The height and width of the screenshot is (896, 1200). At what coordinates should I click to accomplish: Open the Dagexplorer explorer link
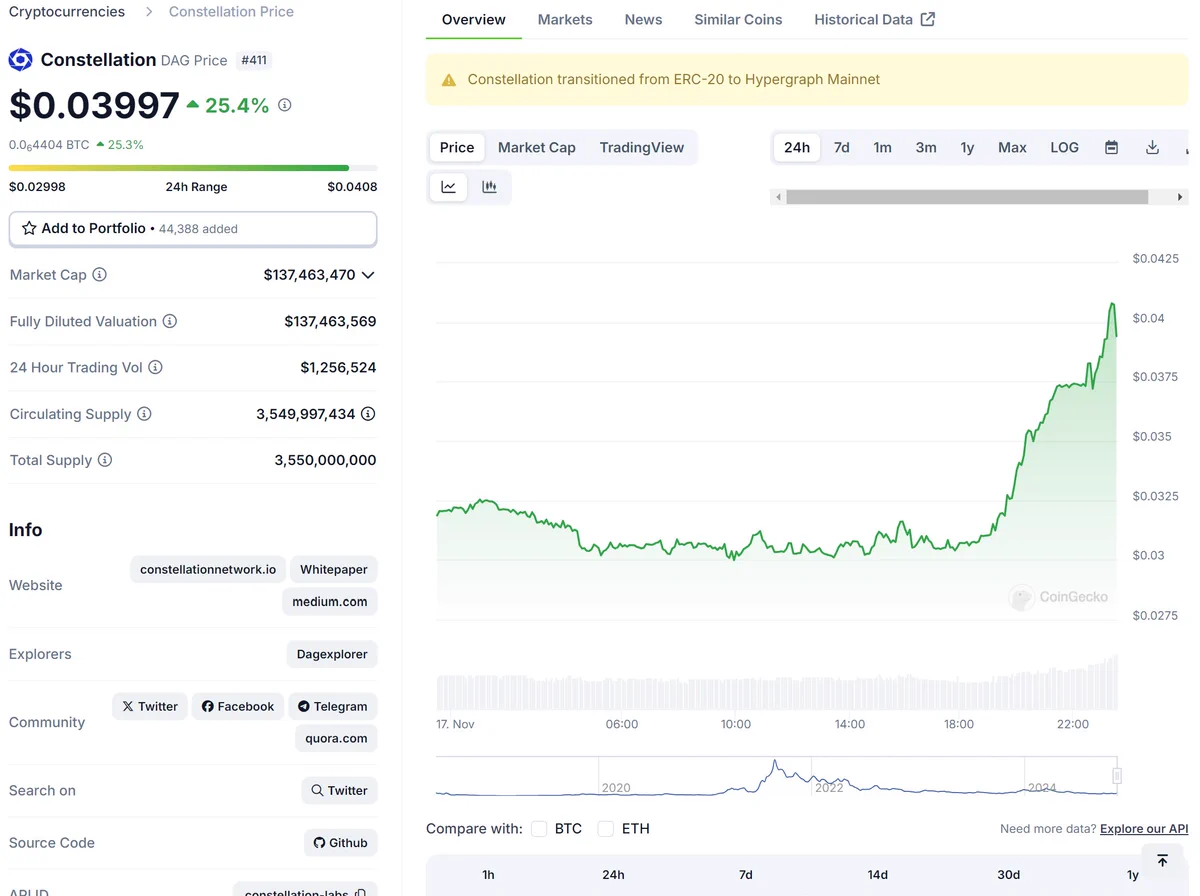pyautogui.click(x=332, y=654)
